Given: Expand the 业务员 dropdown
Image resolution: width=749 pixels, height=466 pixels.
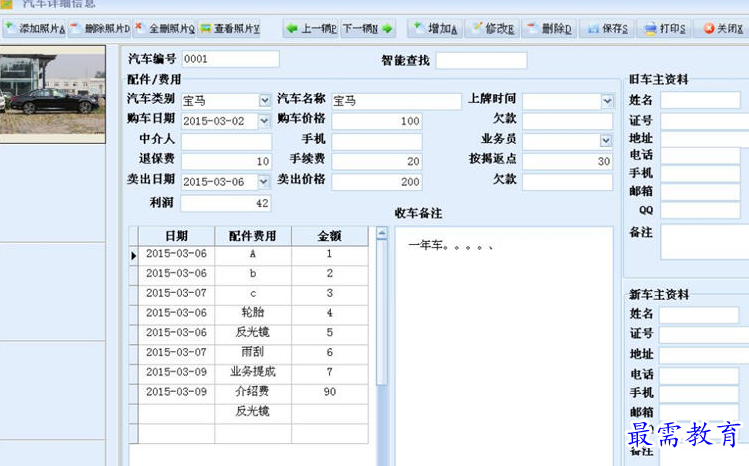Looking at the screenshot, I should tap(606, 140).
